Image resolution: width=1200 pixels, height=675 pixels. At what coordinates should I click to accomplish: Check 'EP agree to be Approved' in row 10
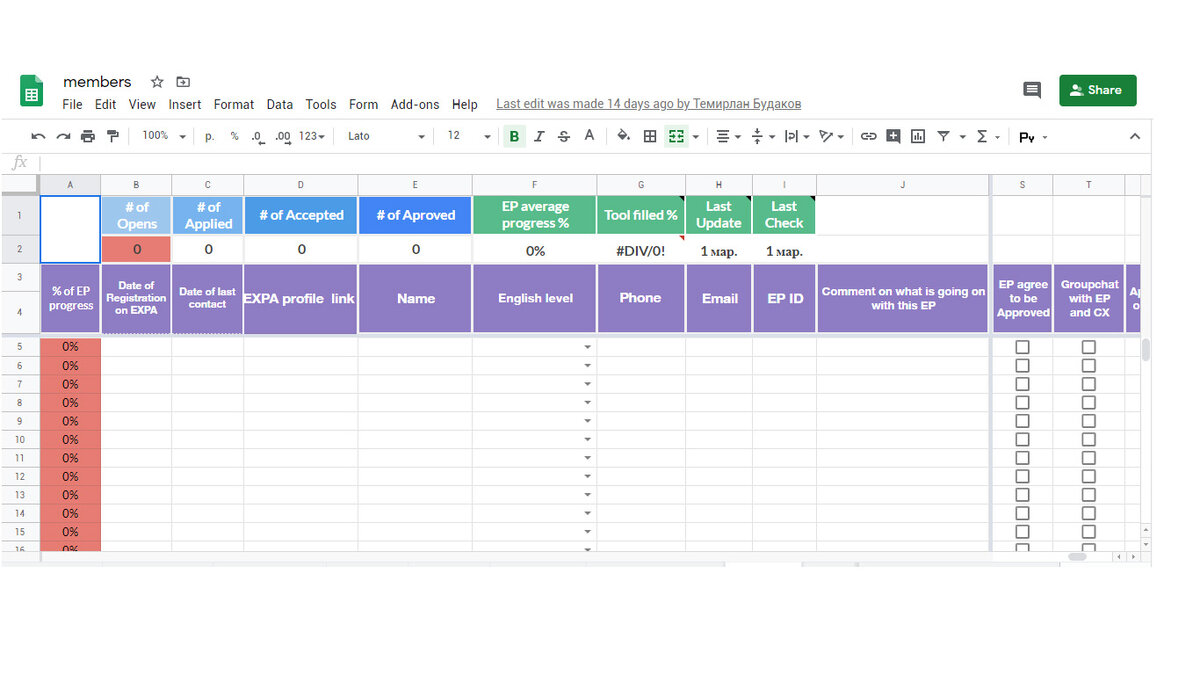[1022, 439]
